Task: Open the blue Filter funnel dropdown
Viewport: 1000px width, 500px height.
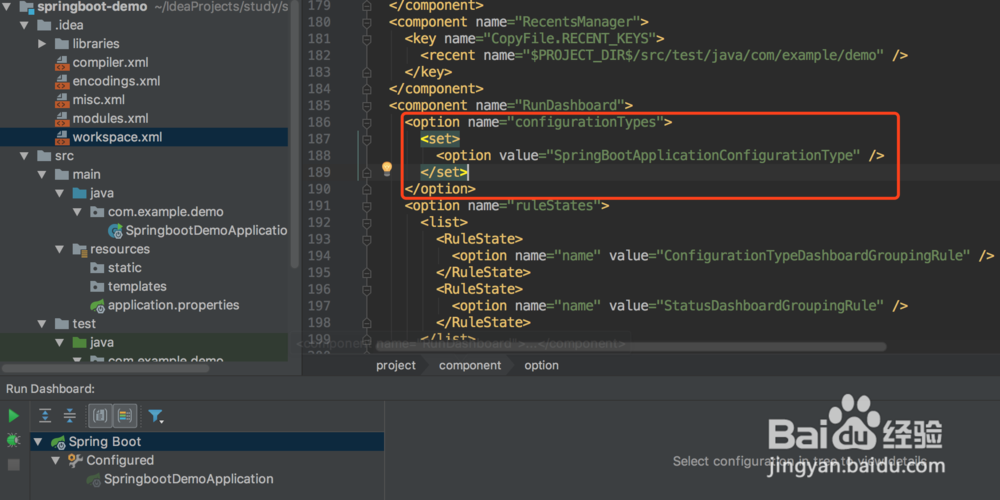Action: point(156,416)
